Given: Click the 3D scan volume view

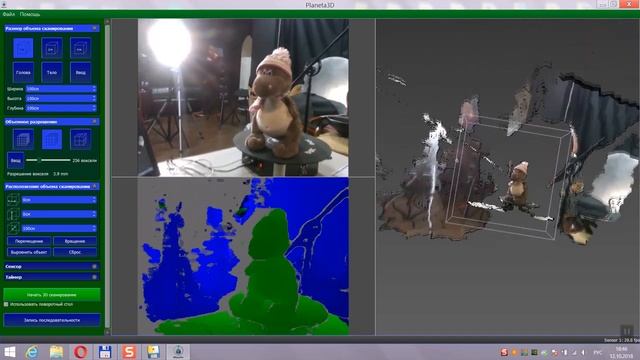Looking at the screenshot, I should tap(508, 177).
